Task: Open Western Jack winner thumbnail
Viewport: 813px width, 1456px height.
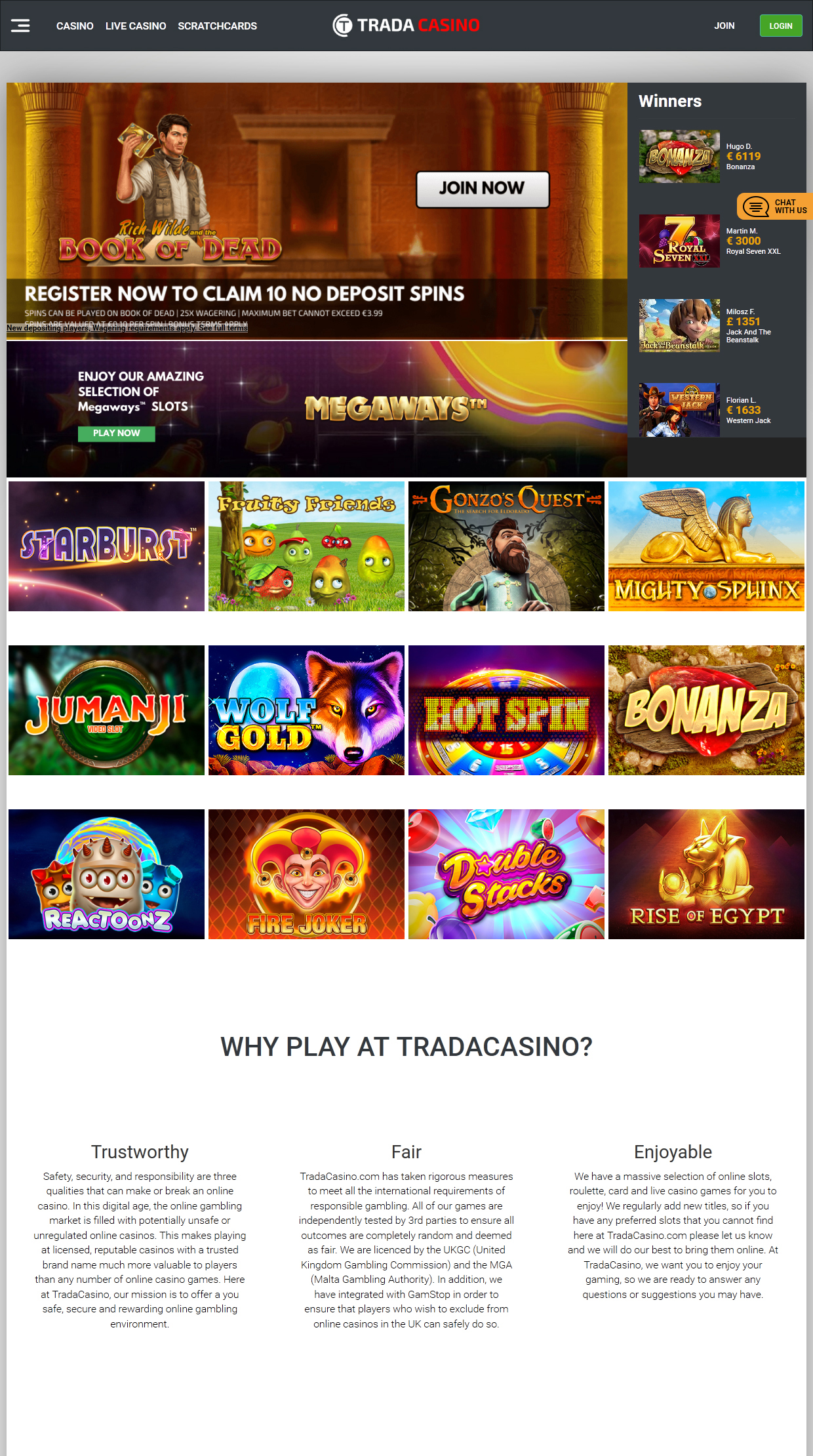Action: click(679, 410)
